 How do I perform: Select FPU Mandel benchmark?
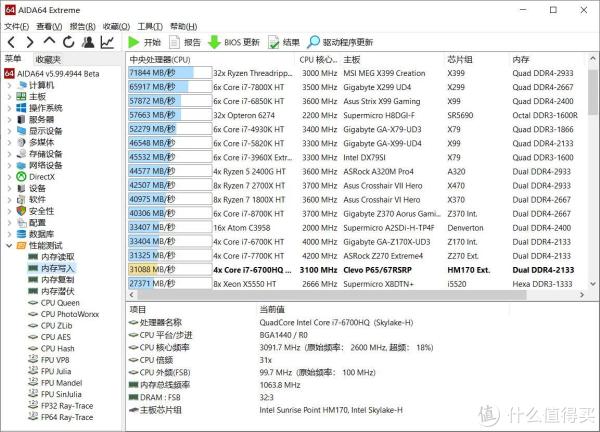coord(55,383)
